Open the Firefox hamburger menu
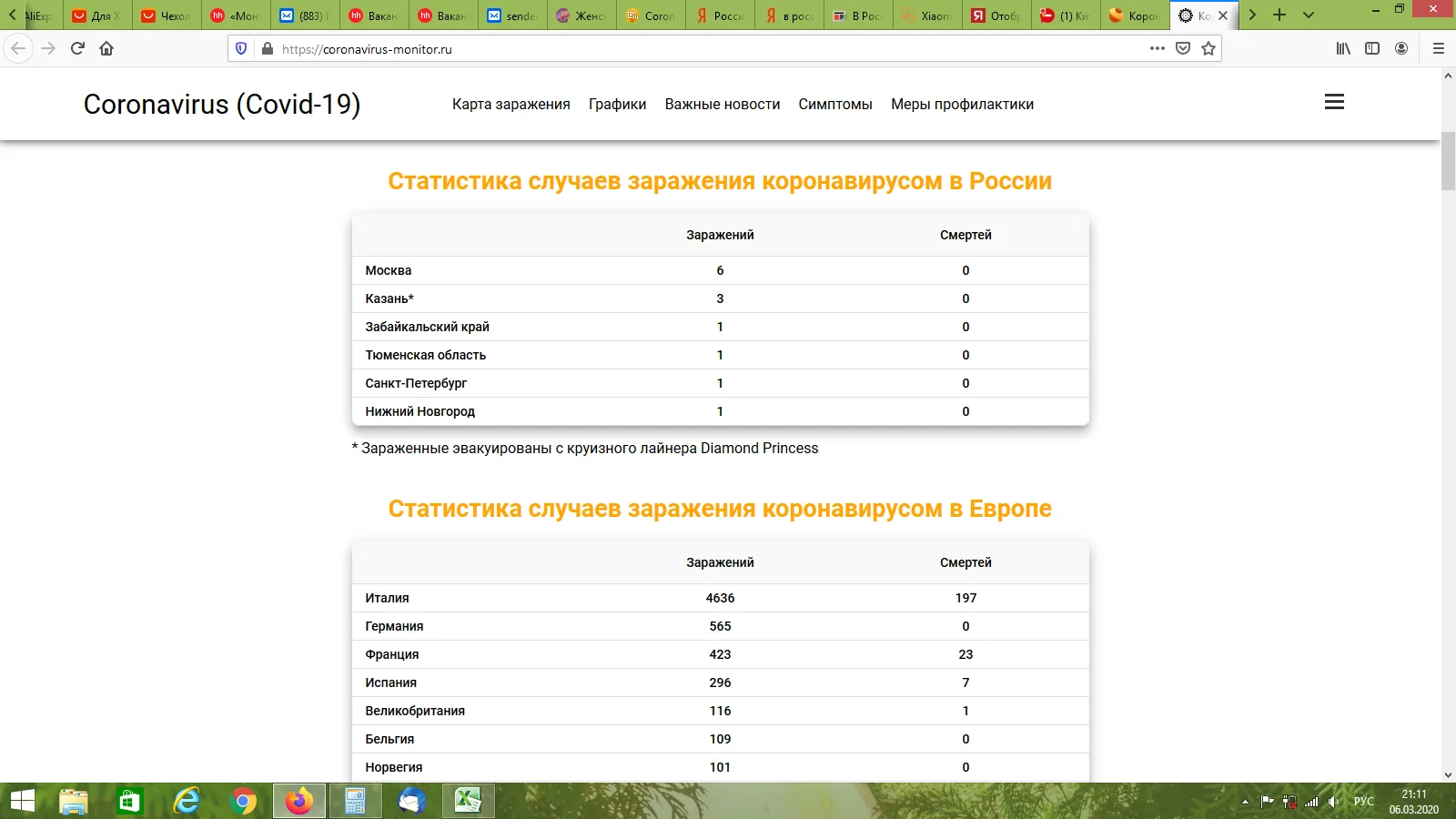 click(1439, 48)
